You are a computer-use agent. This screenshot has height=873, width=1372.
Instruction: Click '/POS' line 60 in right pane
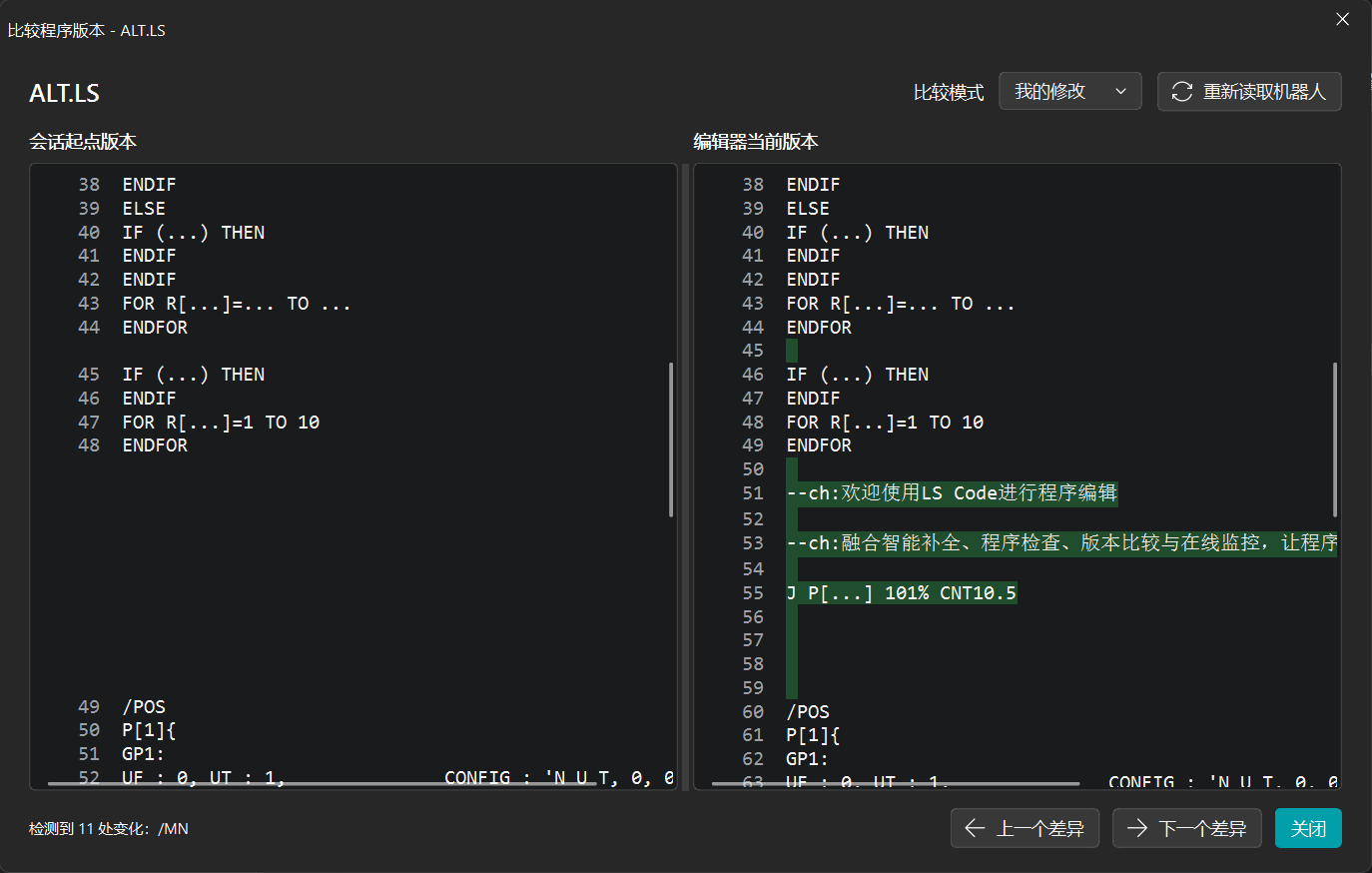click(x=808, y=712)
